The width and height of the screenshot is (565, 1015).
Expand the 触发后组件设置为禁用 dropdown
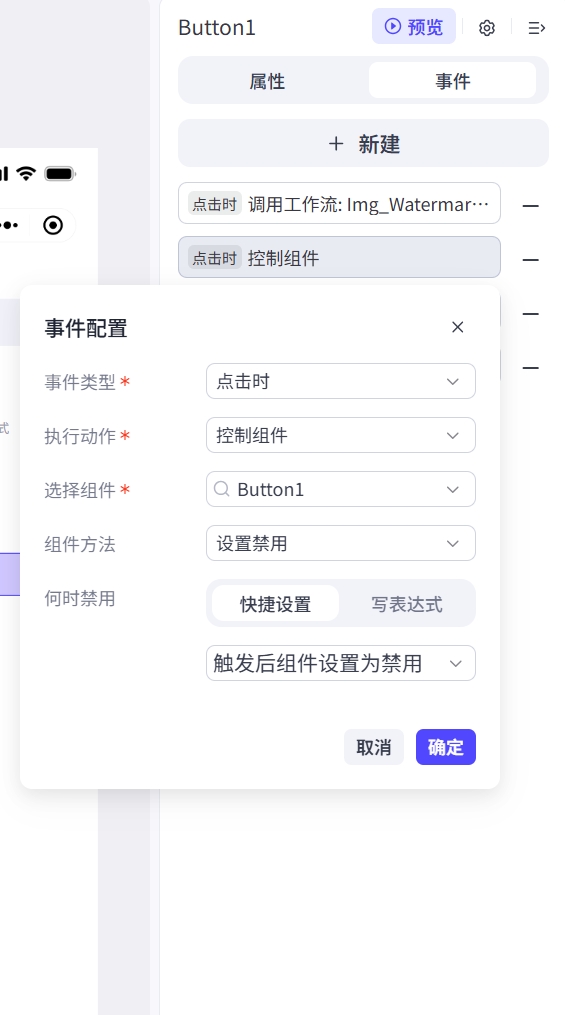click(x=341, y=663)
